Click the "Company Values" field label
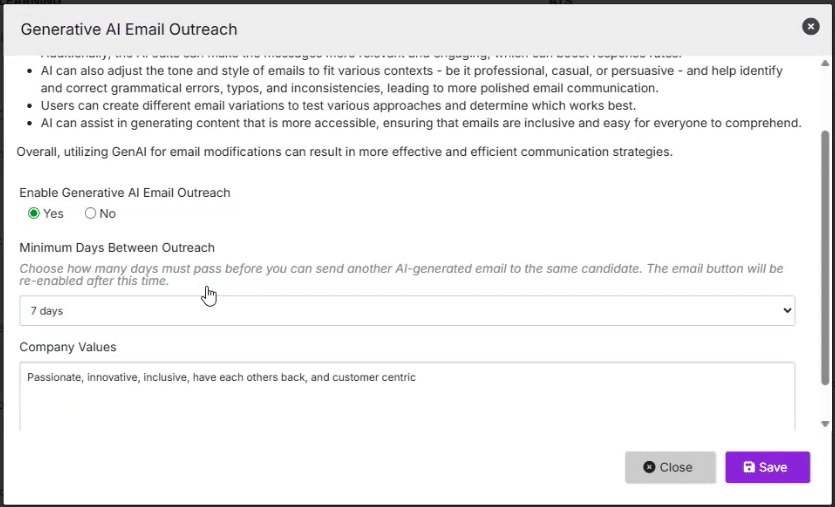This screenshot has height=507, width=835. pos(68,347)
